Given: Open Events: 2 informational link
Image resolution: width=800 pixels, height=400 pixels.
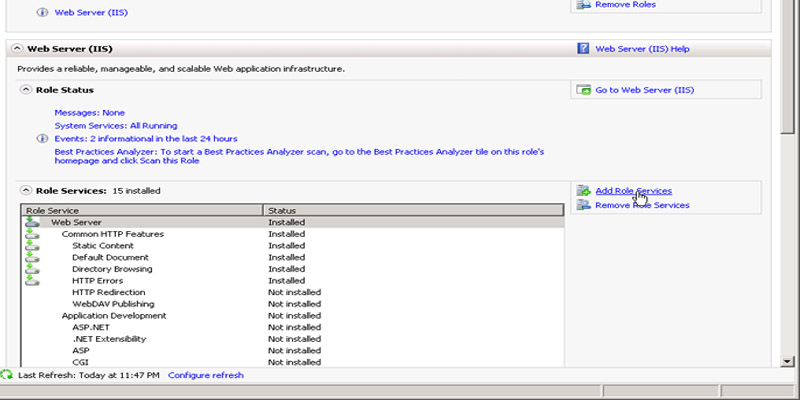Looking at the screenshot, I should click(x=145, y=139).
